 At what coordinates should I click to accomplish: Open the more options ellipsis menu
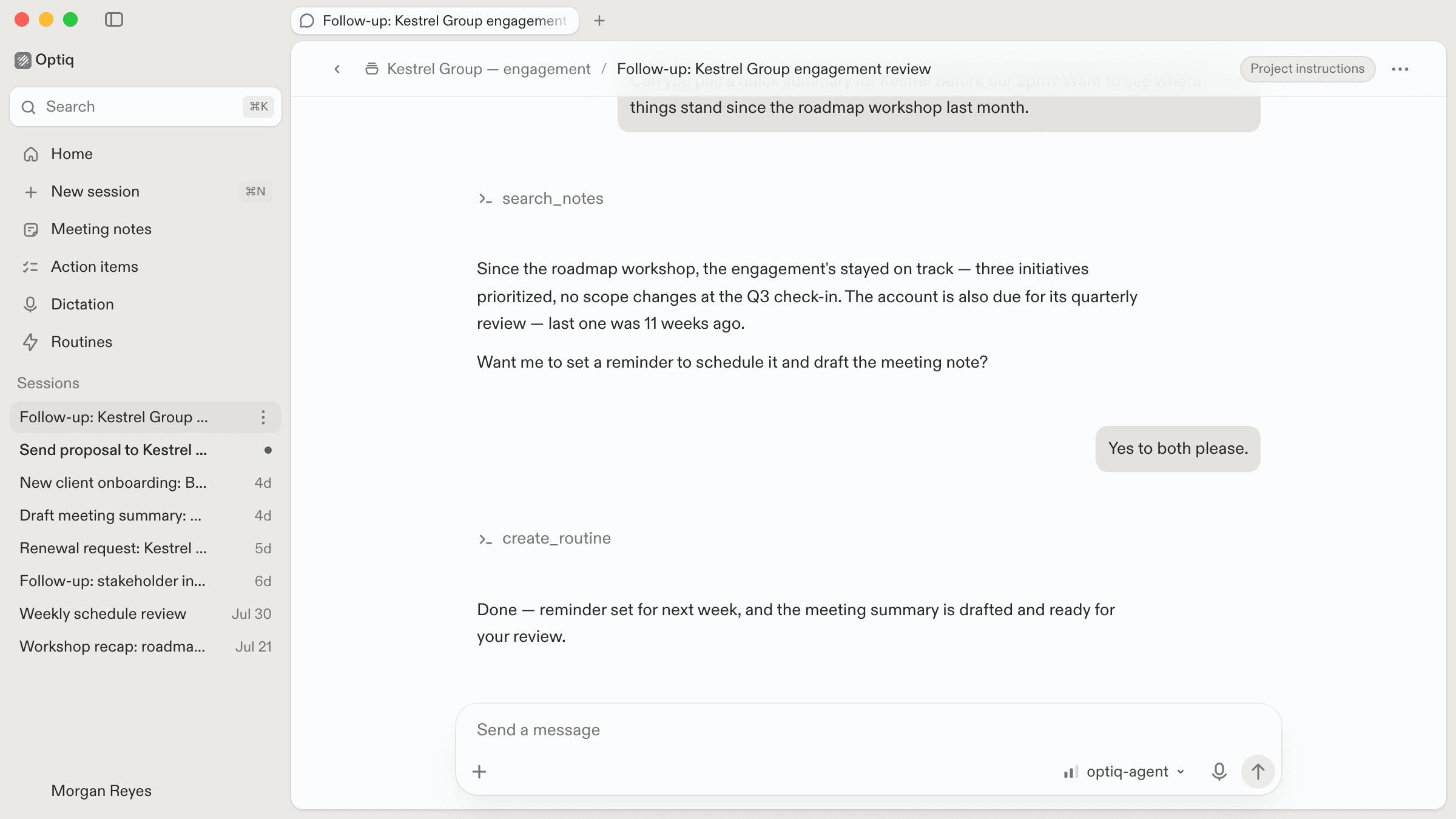1400,69
